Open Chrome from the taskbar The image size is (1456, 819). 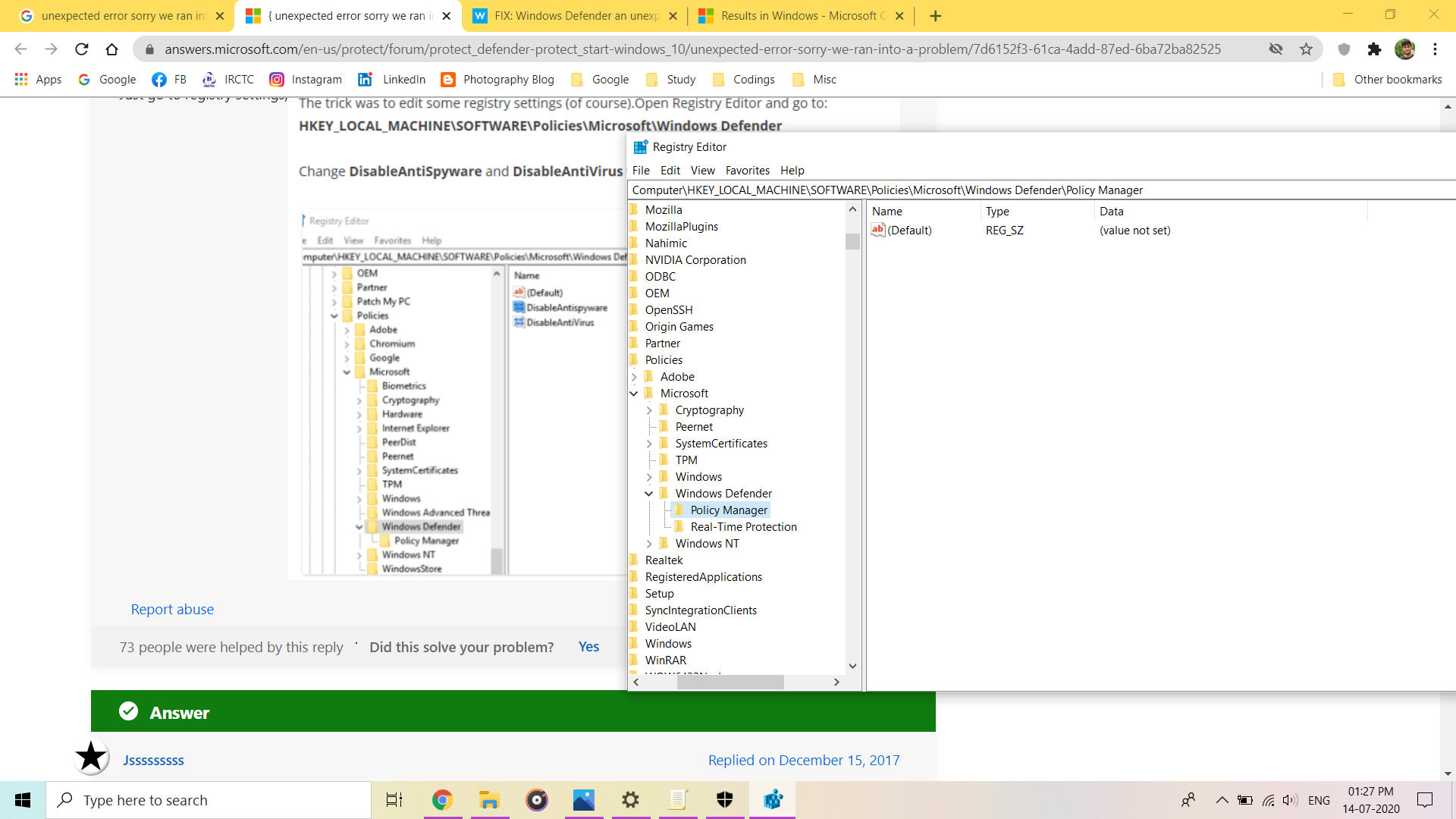click(x=442, y=800)
